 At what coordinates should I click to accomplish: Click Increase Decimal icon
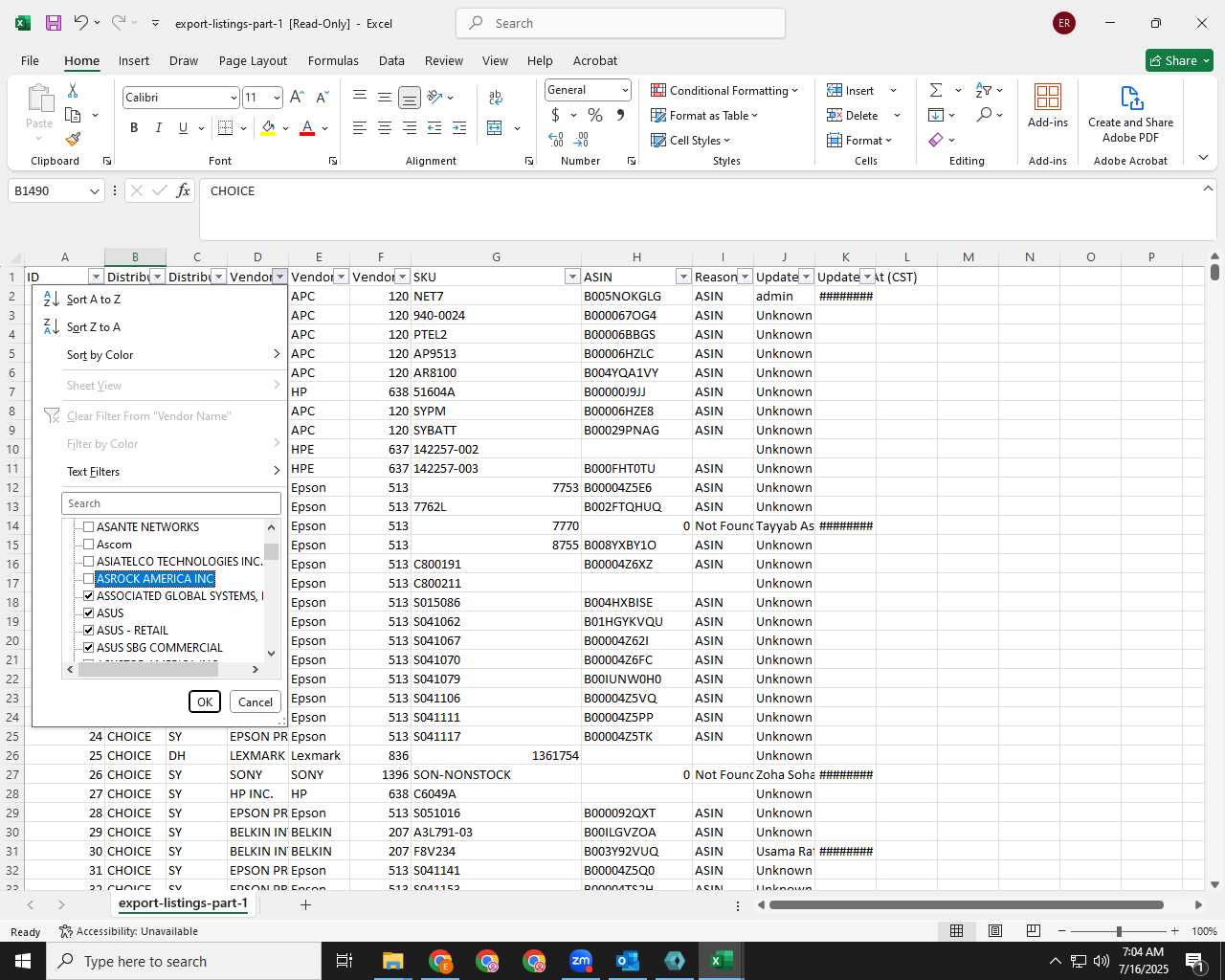pos(556,140)
